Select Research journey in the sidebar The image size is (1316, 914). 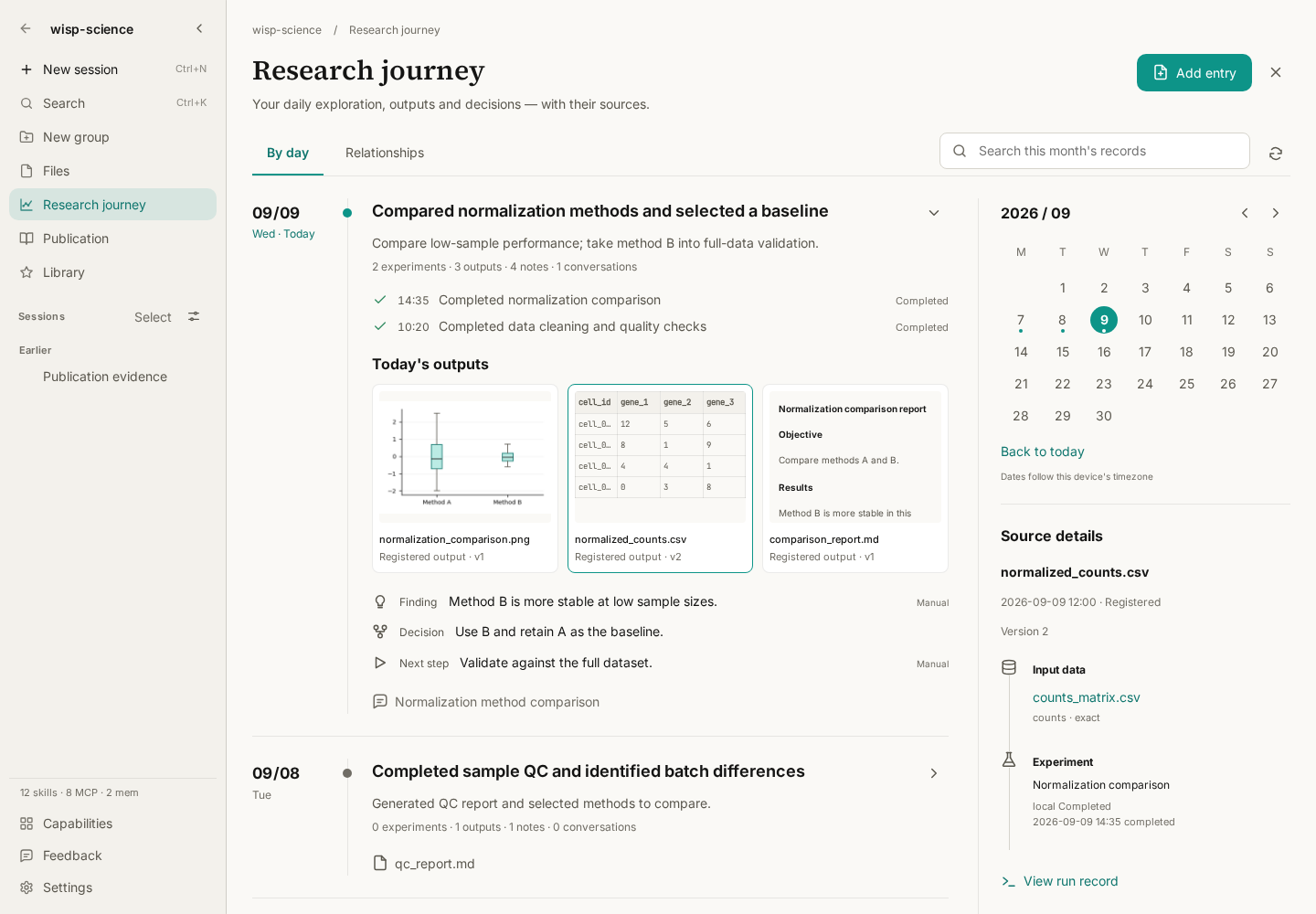click(112, 205)
